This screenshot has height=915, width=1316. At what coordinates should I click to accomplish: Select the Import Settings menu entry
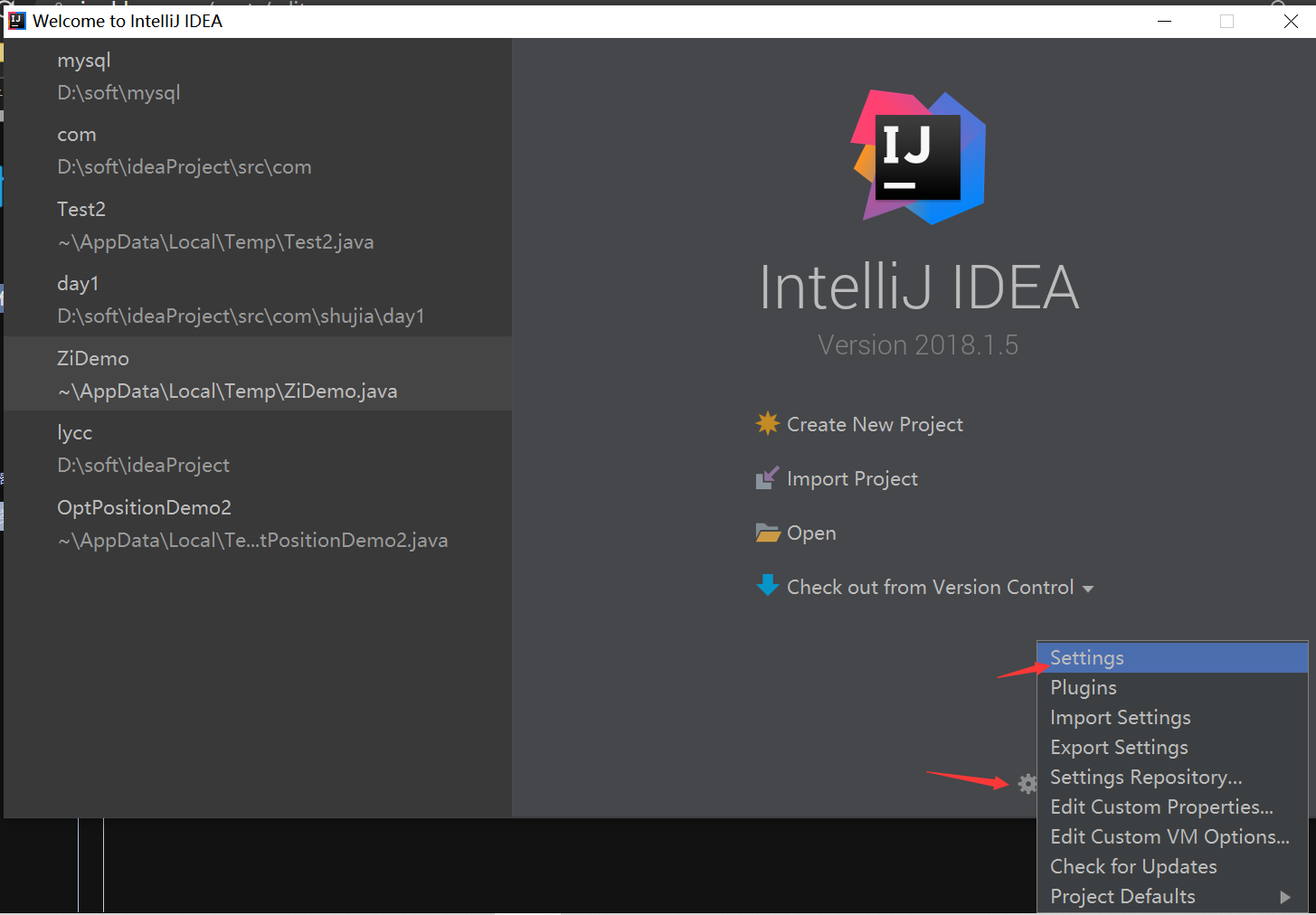coord(1173,717)
